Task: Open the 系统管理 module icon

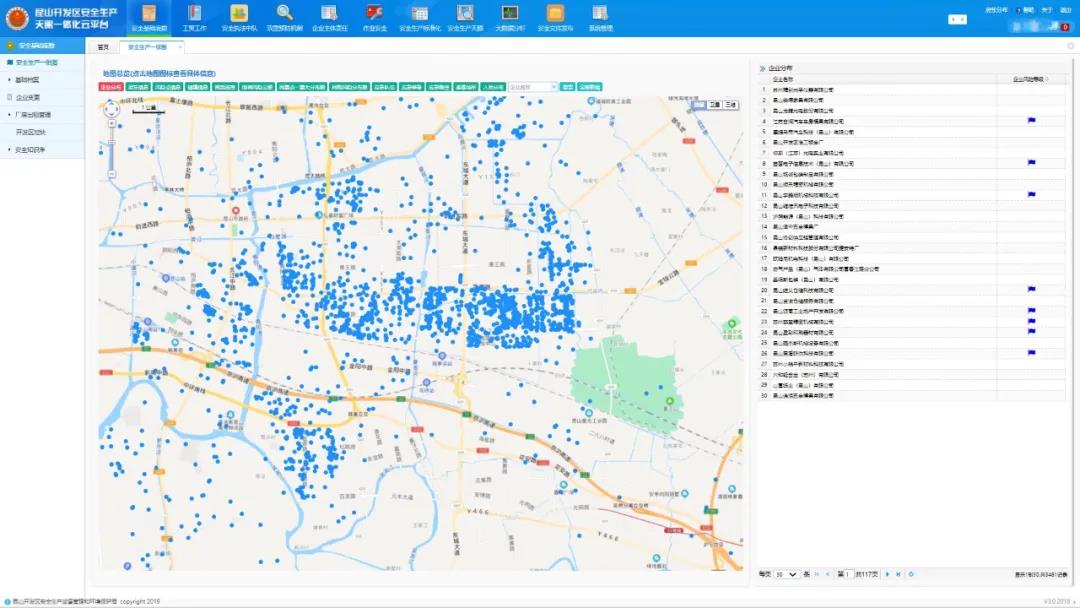Action: (x=600, y=14)
